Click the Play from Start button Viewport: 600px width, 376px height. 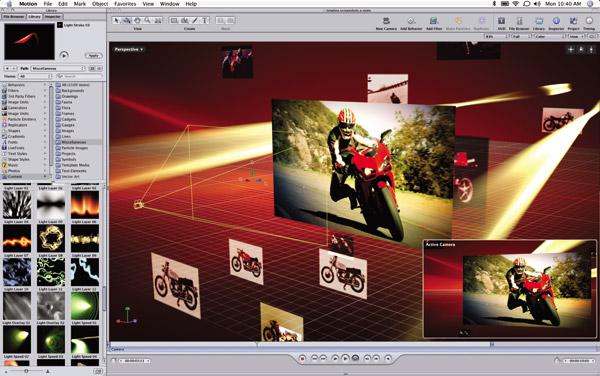pos(335,358)
